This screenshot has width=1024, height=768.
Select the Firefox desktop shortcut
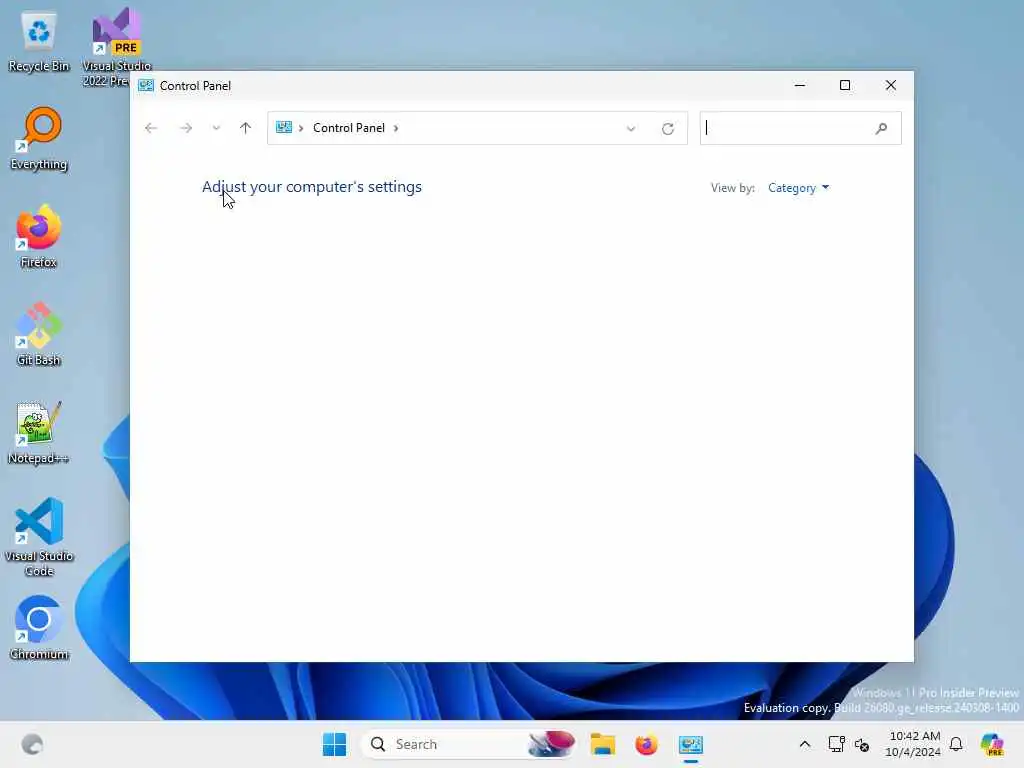pyautogui.click(x=39, y=236)
